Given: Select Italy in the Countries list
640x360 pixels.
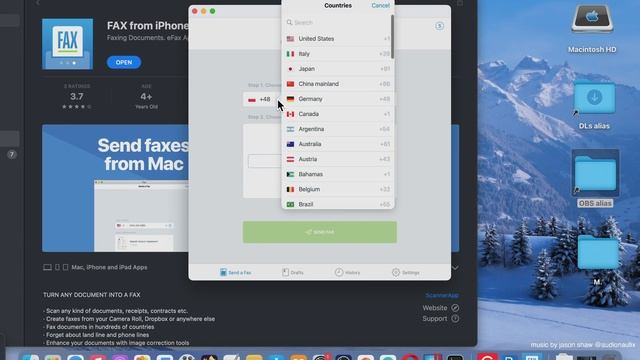Looking at the screenshot, I should coord(338,54).
